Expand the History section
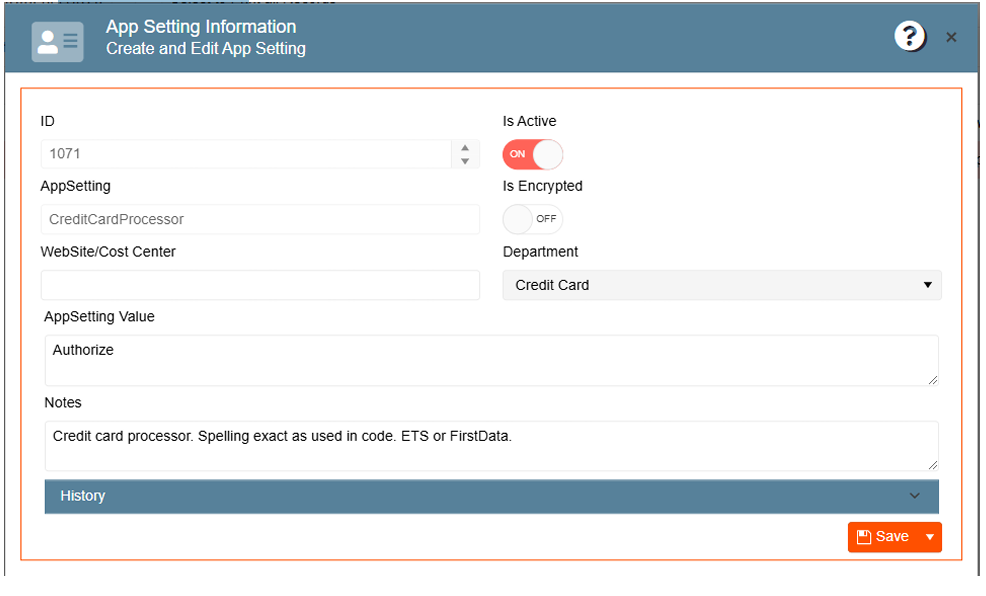This screenshot has height=596, width=986. click(x=491, y=496)
